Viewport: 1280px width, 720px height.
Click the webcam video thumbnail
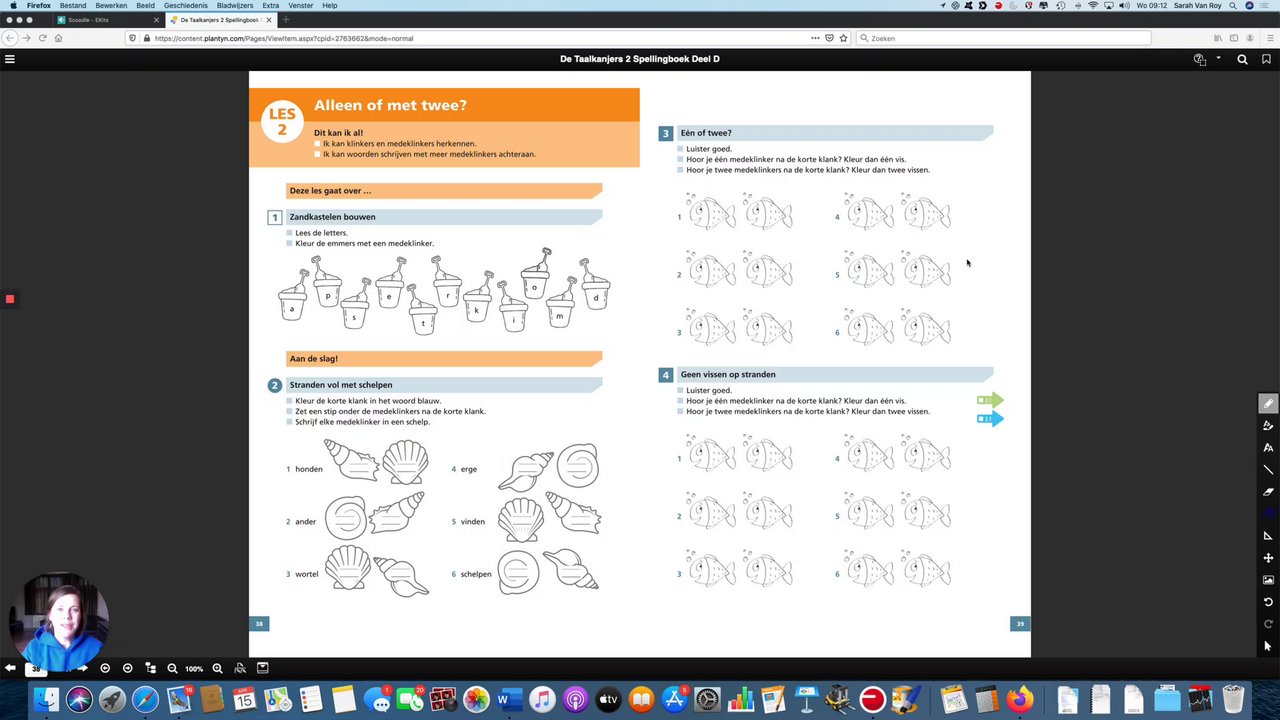pyautogui.click(x=59, y=622)
